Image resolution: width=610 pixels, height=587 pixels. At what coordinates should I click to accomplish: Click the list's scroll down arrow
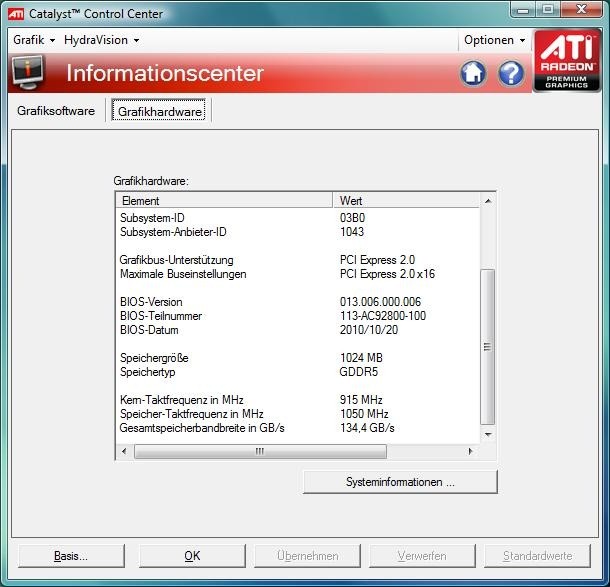pyautogui.click(x=488, y=434)
